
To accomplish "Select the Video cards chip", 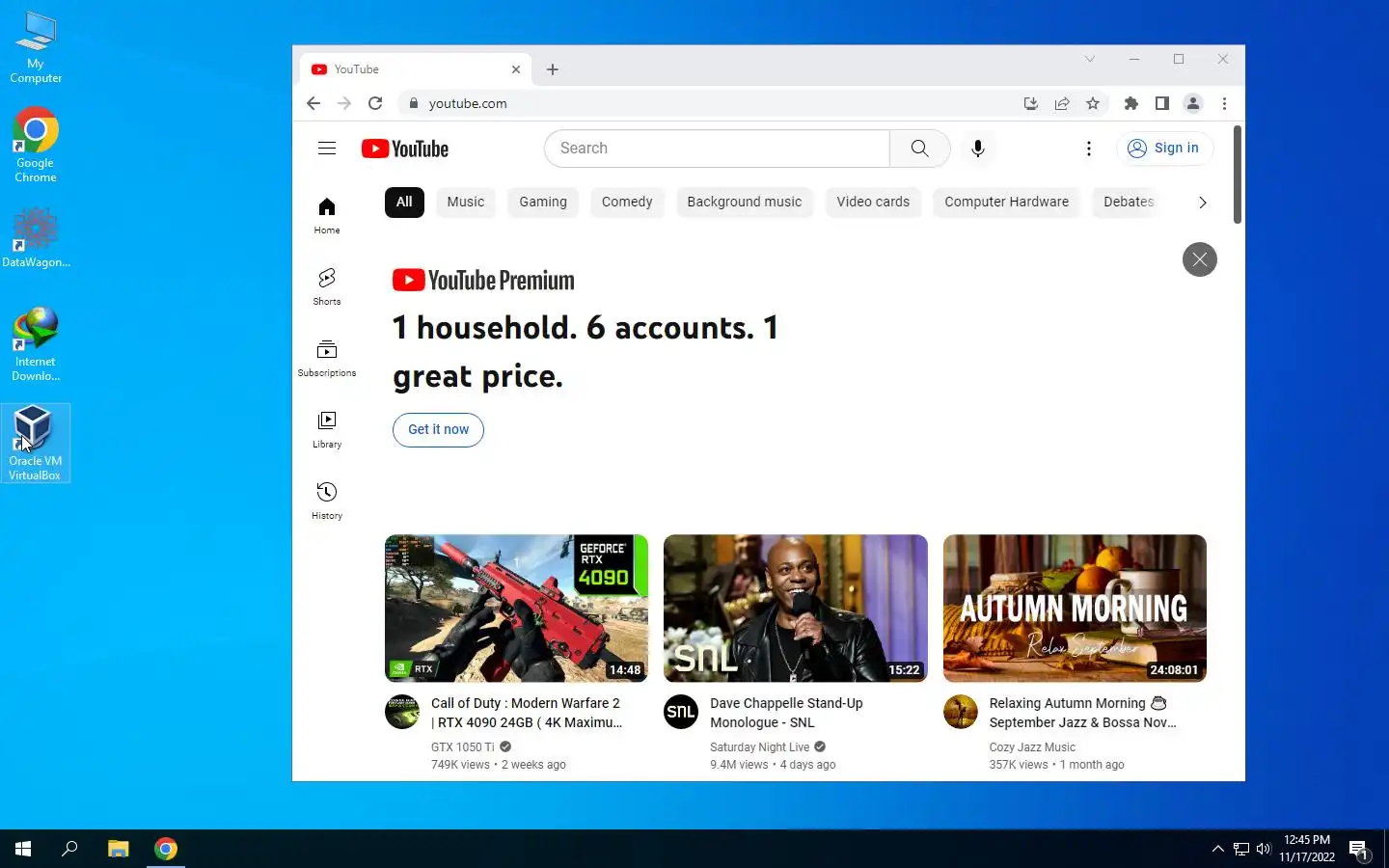I will tap(873, 202).
